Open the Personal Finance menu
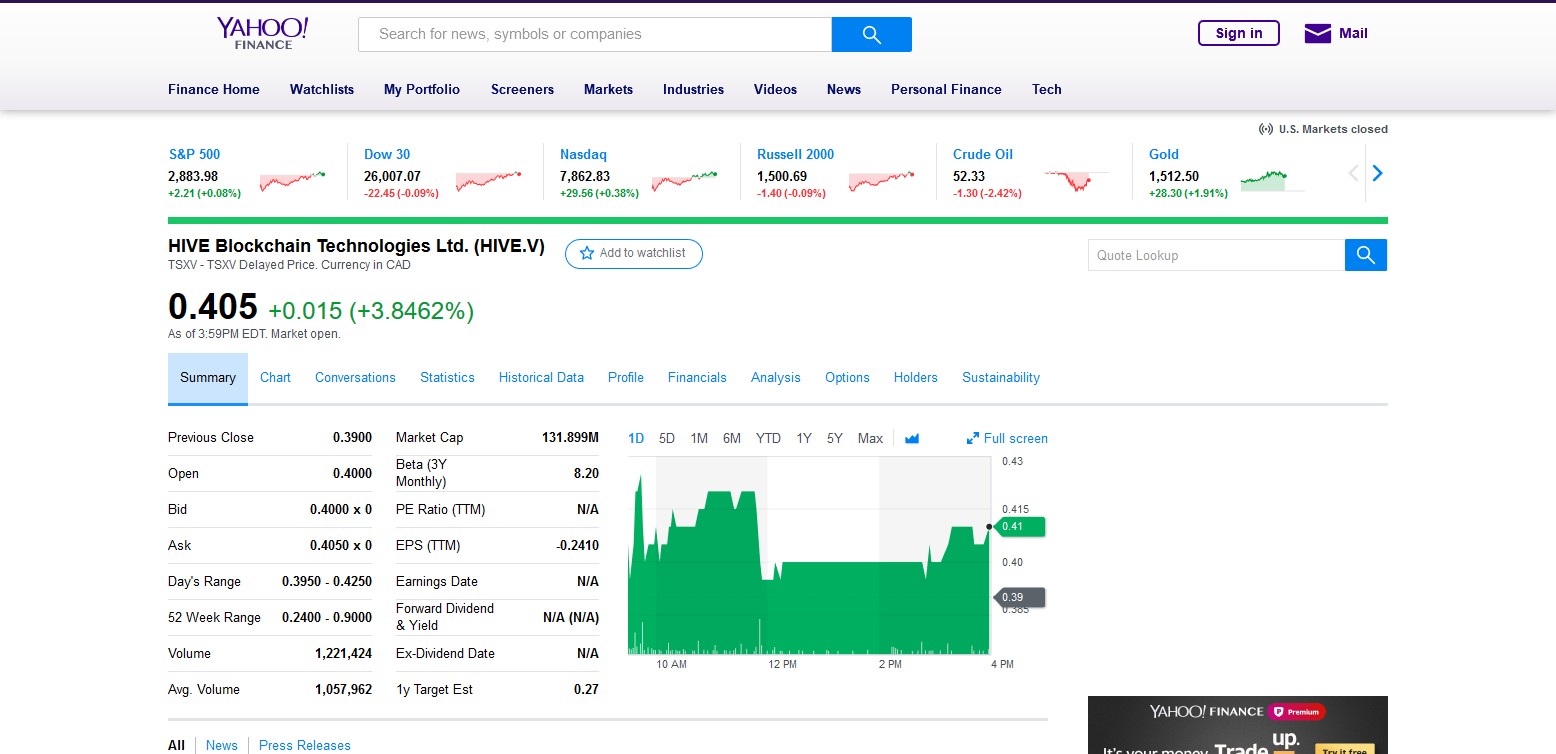The height and width of the screenshot is (754, 1556). [946, 89]
